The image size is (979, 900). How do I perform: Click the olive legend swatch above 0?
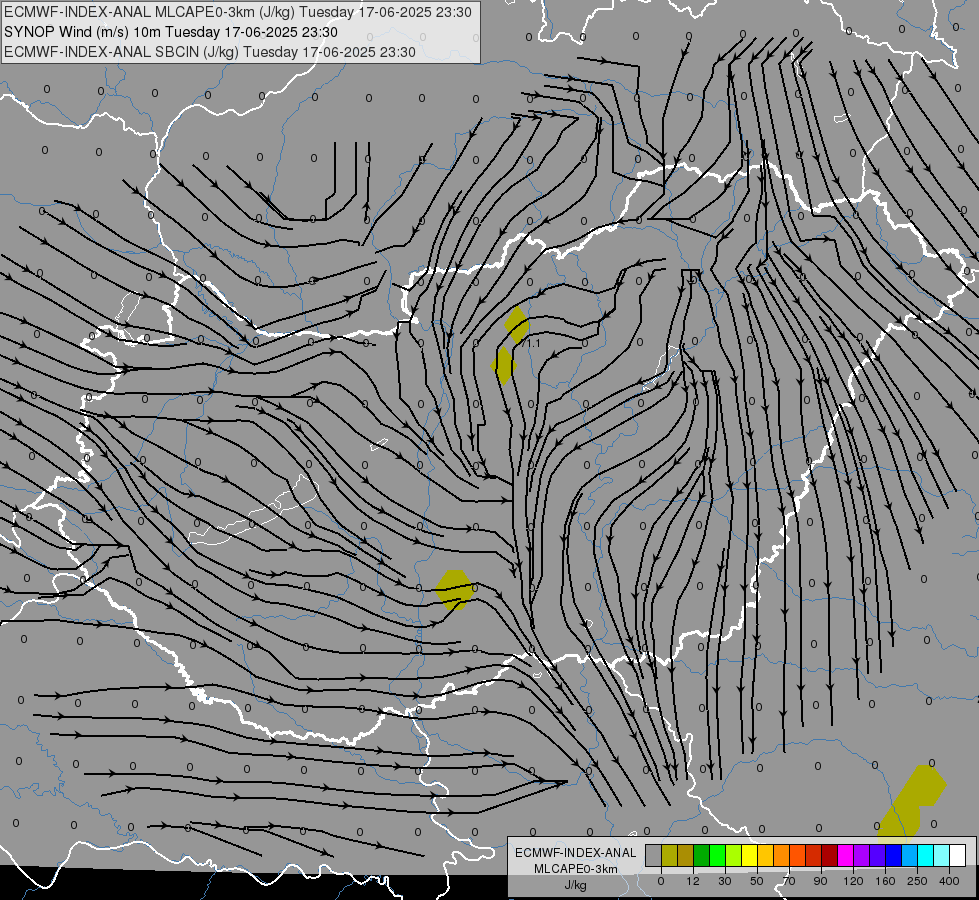(669, 856)
